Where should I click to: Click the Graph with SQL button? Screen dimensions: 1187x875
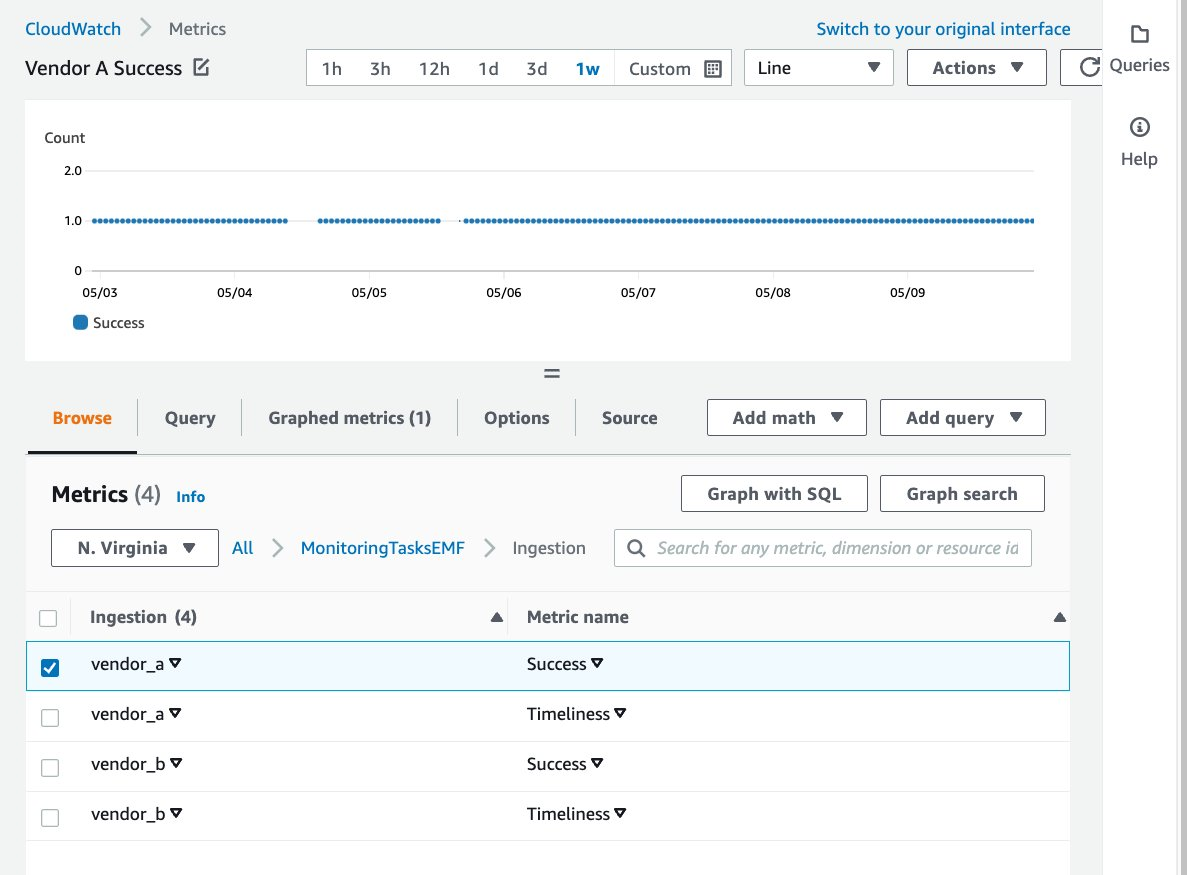[x=774, y=493]
